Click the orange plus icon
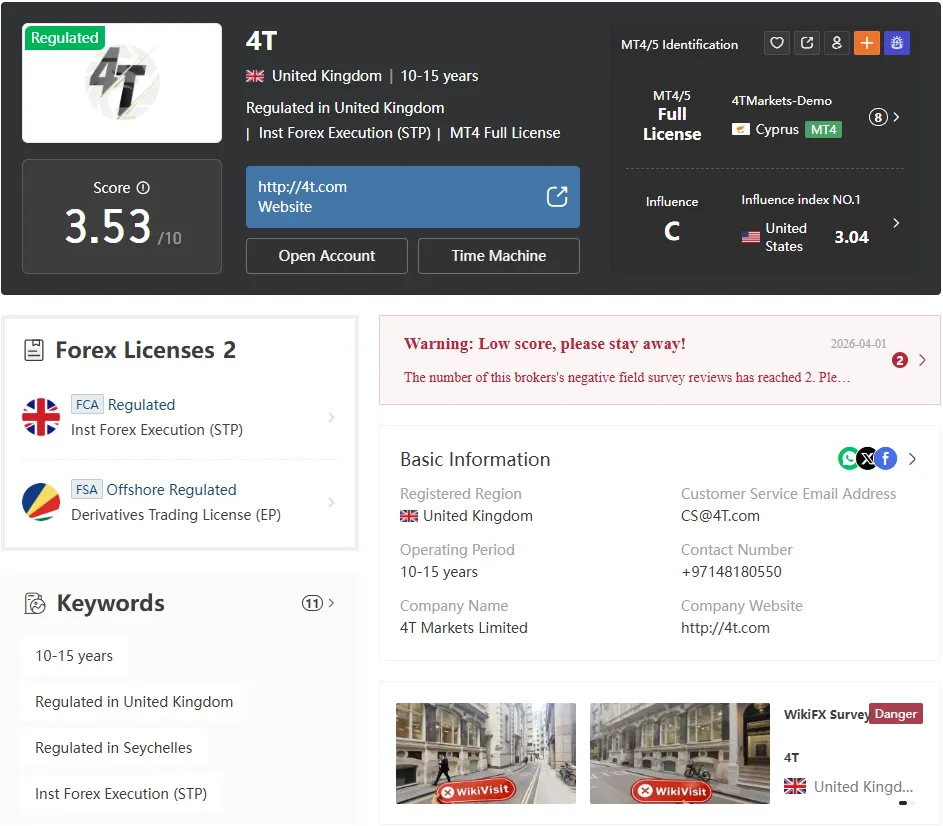 (867, 43)
